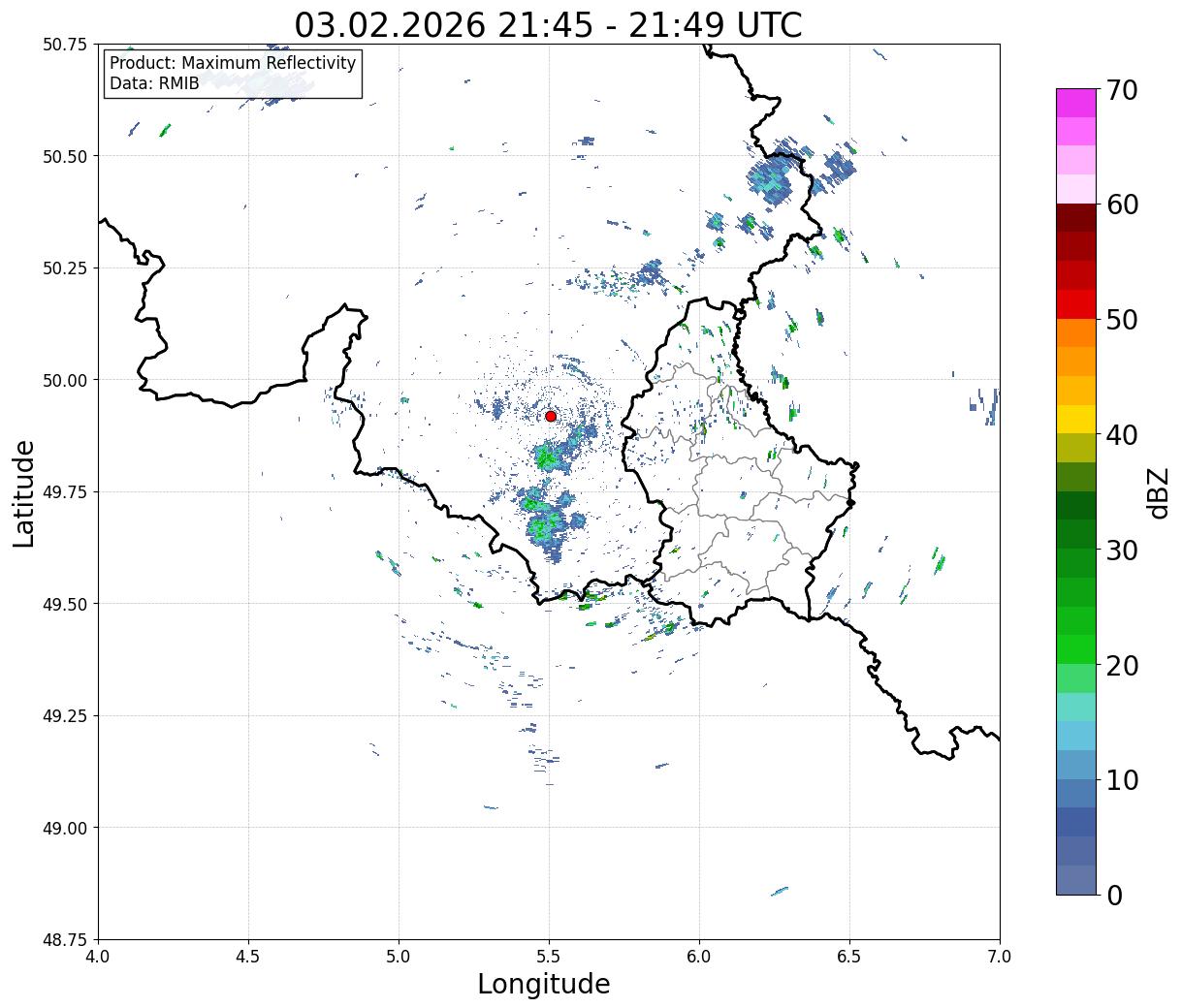
Task: Click the latitude tick label 49.00
Action: pyautogui.click(x=65, y=828)
